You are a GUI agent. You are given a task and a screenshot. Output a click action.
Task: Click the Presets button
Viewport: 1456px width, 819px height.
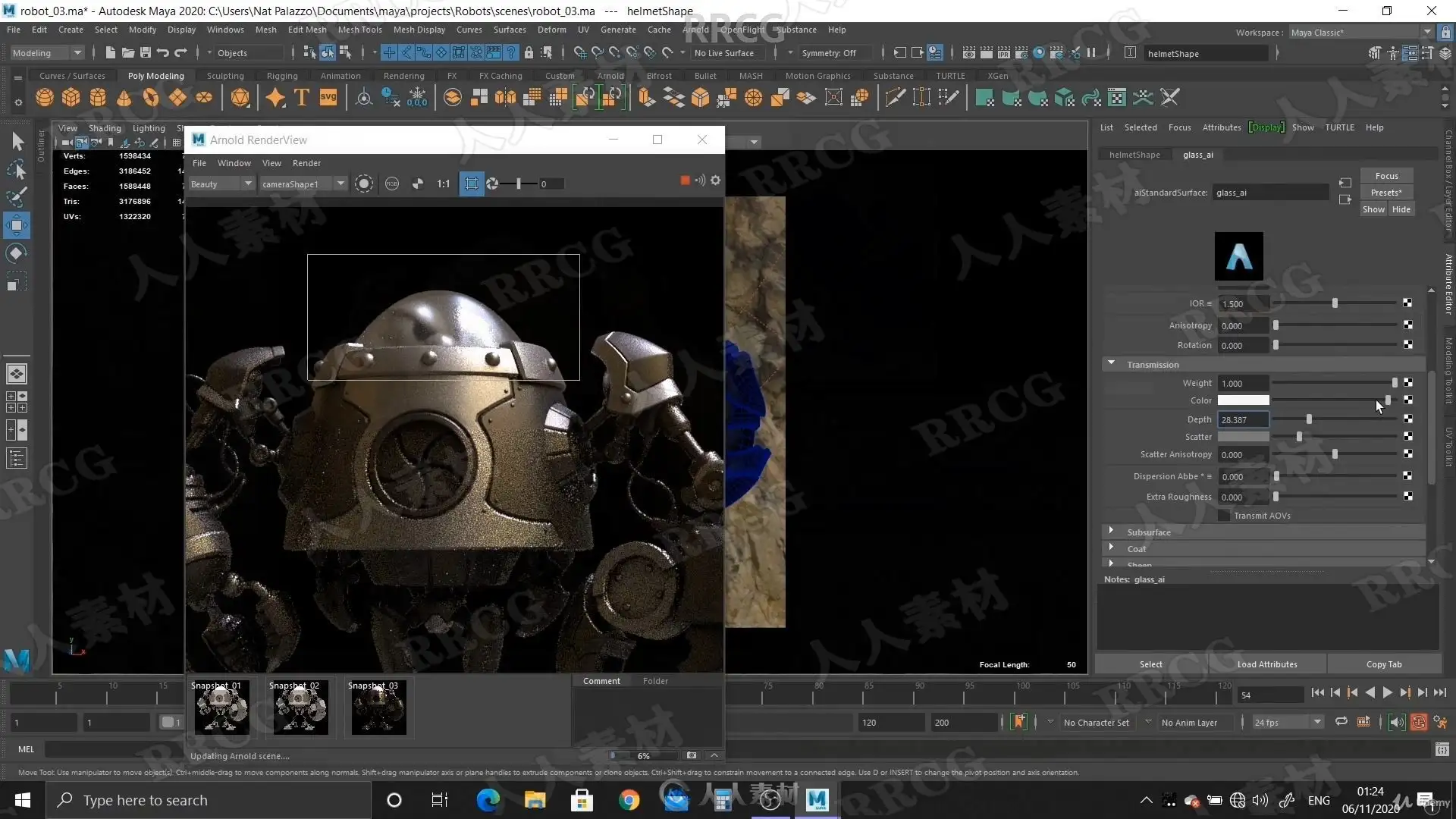[x=1385, y=193]
